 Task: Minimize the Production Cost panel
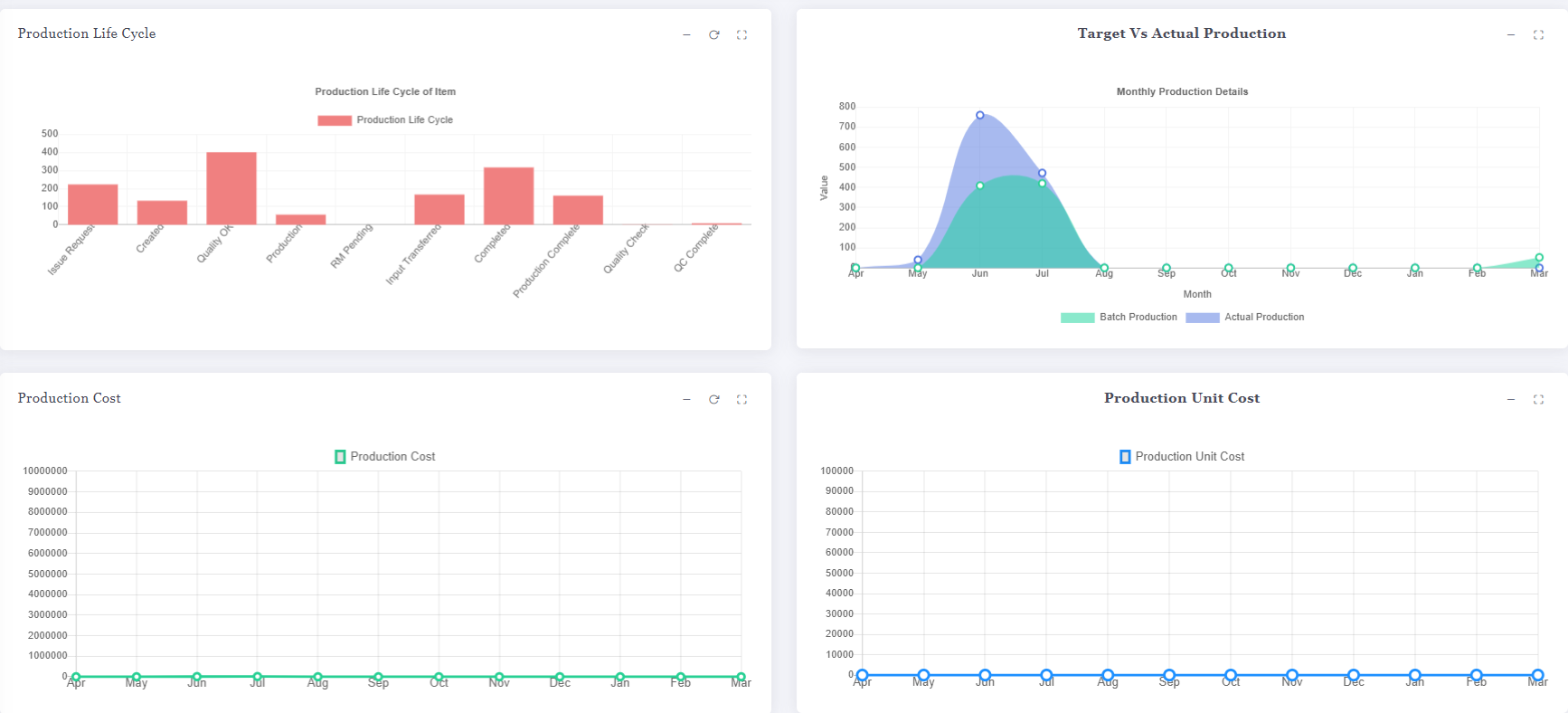686,400
